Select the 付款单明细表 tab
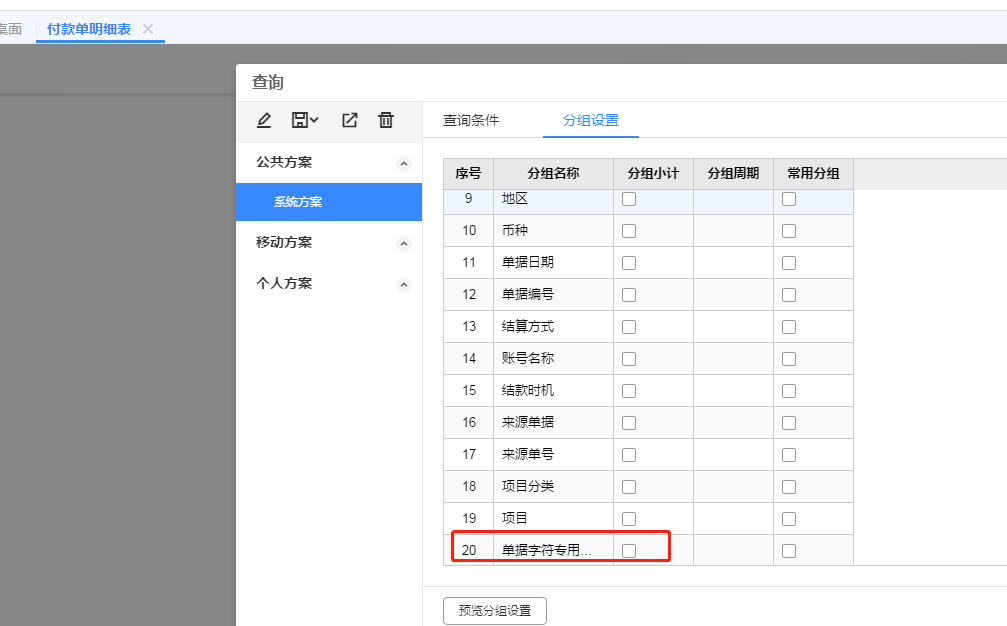The image size is (1007, 626). (89, 29)
